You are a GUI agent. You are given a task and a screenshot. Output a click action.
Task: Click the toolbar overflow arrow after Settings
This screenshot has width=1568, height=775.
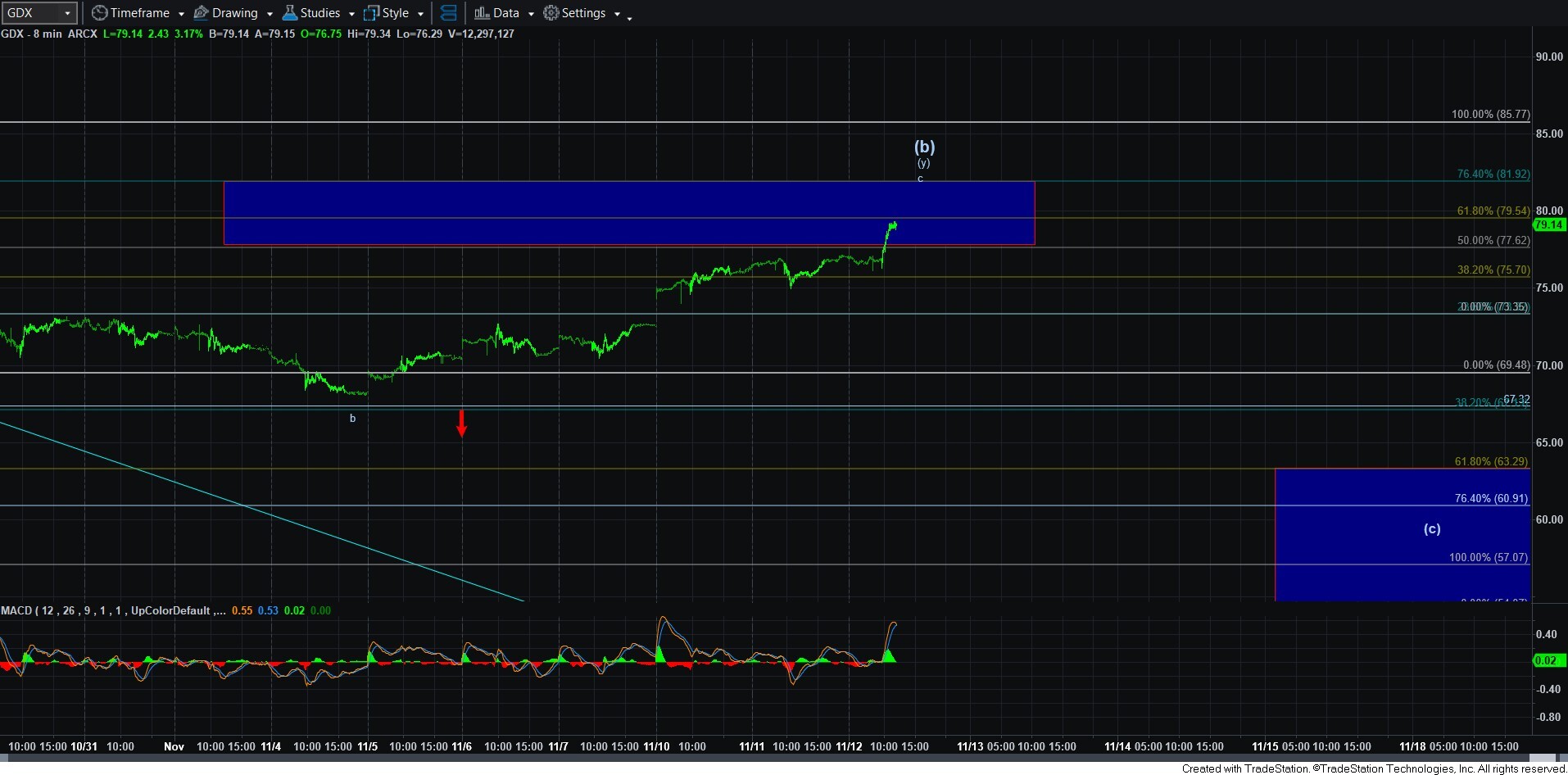coord(629,17)
